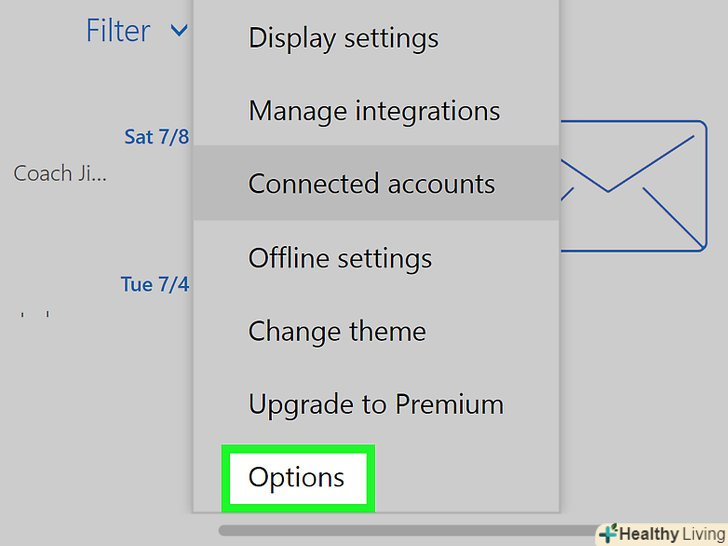Open the Coach Ji... message
Viewport: 728px width, 546px height.
60,173
